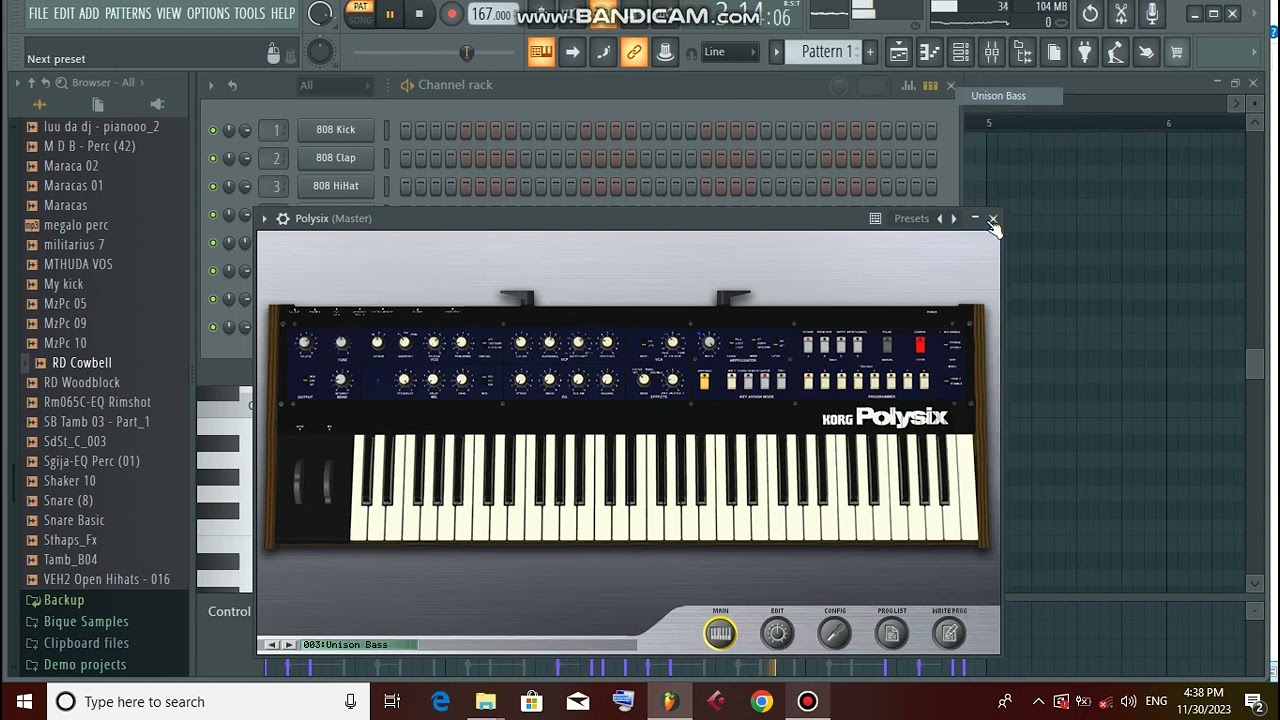Click the plug-shaped plugin picker icon

pyautogui.click(x=1084, y=53)
